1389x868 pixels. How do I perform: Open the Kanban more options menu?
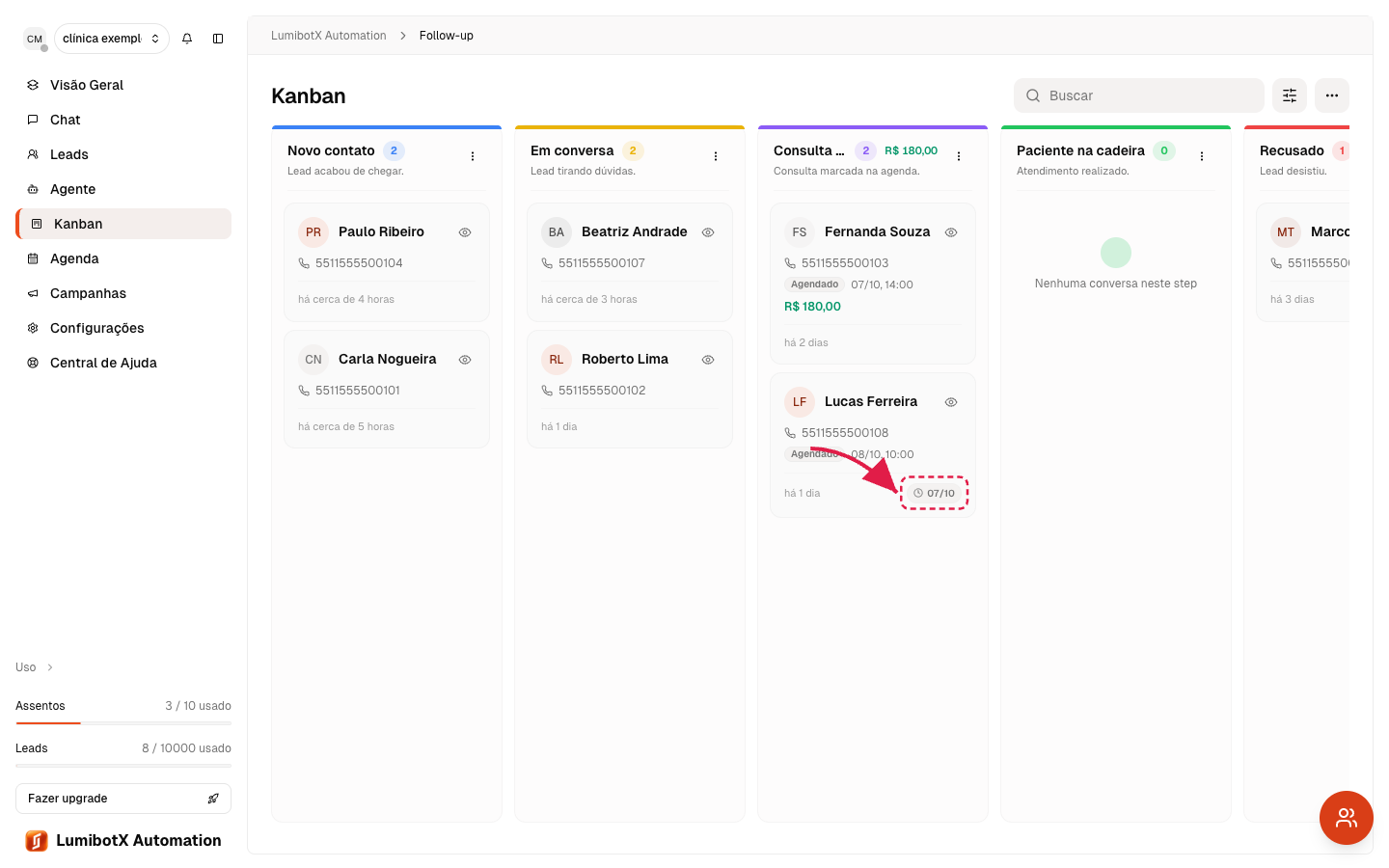[1332, 95]
